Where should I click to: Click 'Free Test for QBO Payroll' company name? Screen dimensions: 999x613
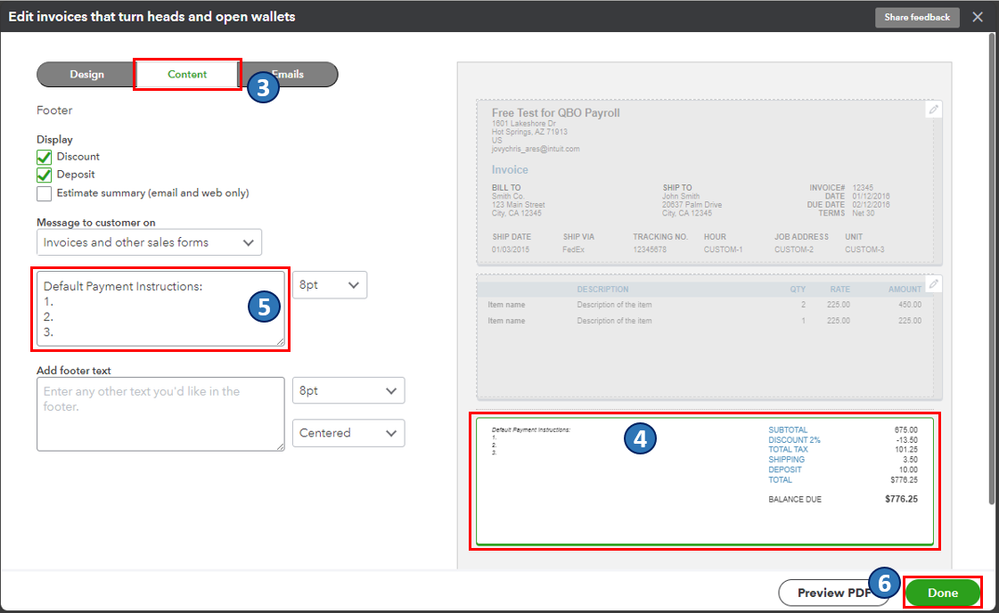point(556,113)
